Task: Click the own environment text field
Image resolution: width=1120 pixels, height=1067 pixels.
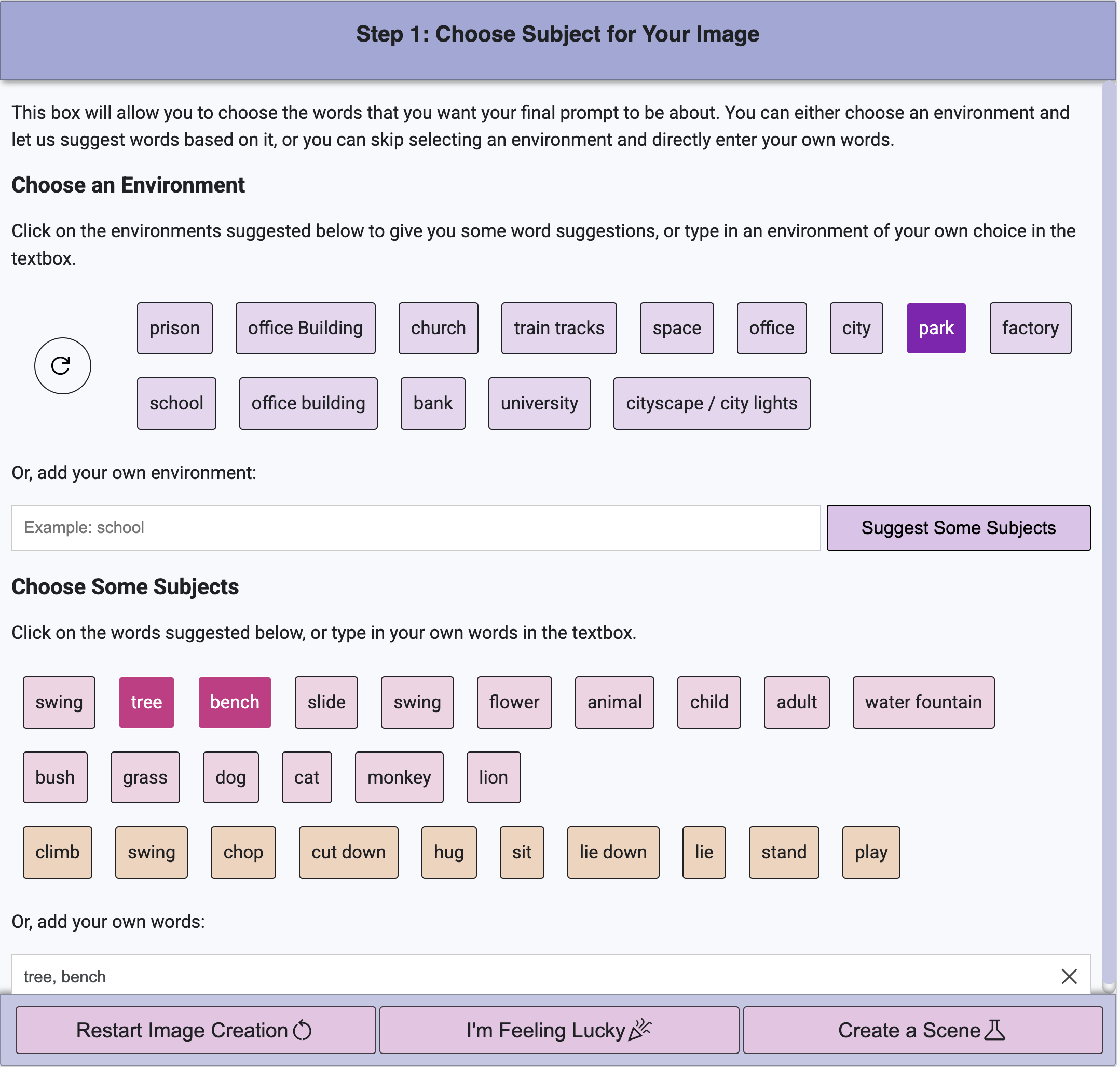Action: (x=416, y=527)
